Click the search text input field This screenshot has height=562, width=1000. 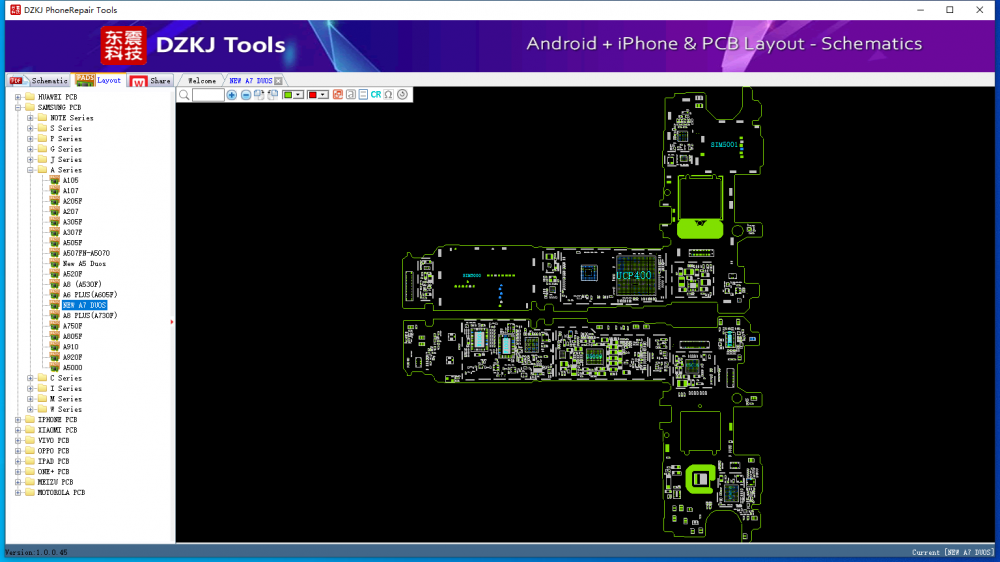(208, 95)
